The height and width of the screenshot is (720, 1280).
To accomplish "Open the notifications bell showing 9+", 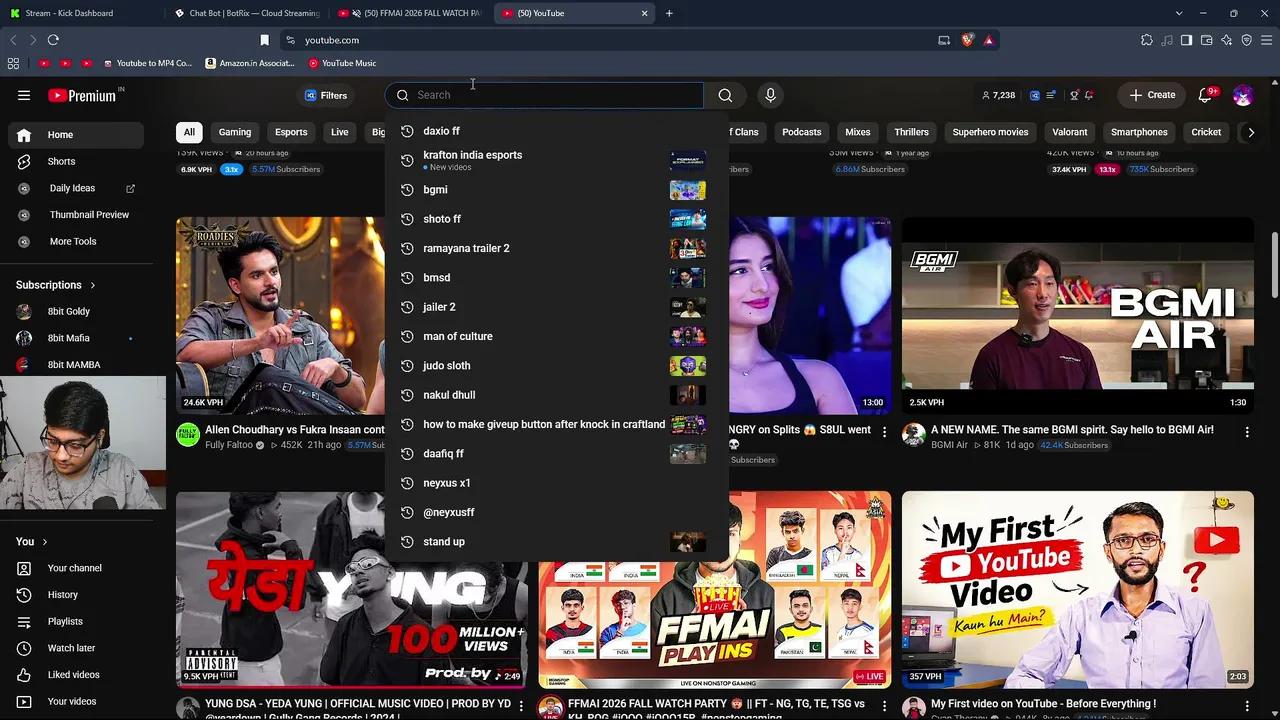I will [x=1206, y=95].
